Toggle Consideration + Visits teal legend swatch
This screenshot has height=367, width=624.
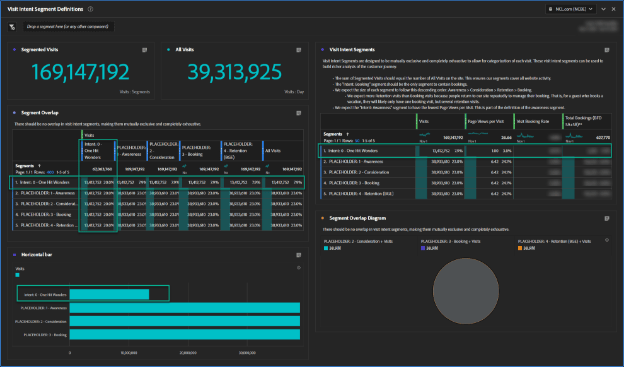click(x=326, y=248)
